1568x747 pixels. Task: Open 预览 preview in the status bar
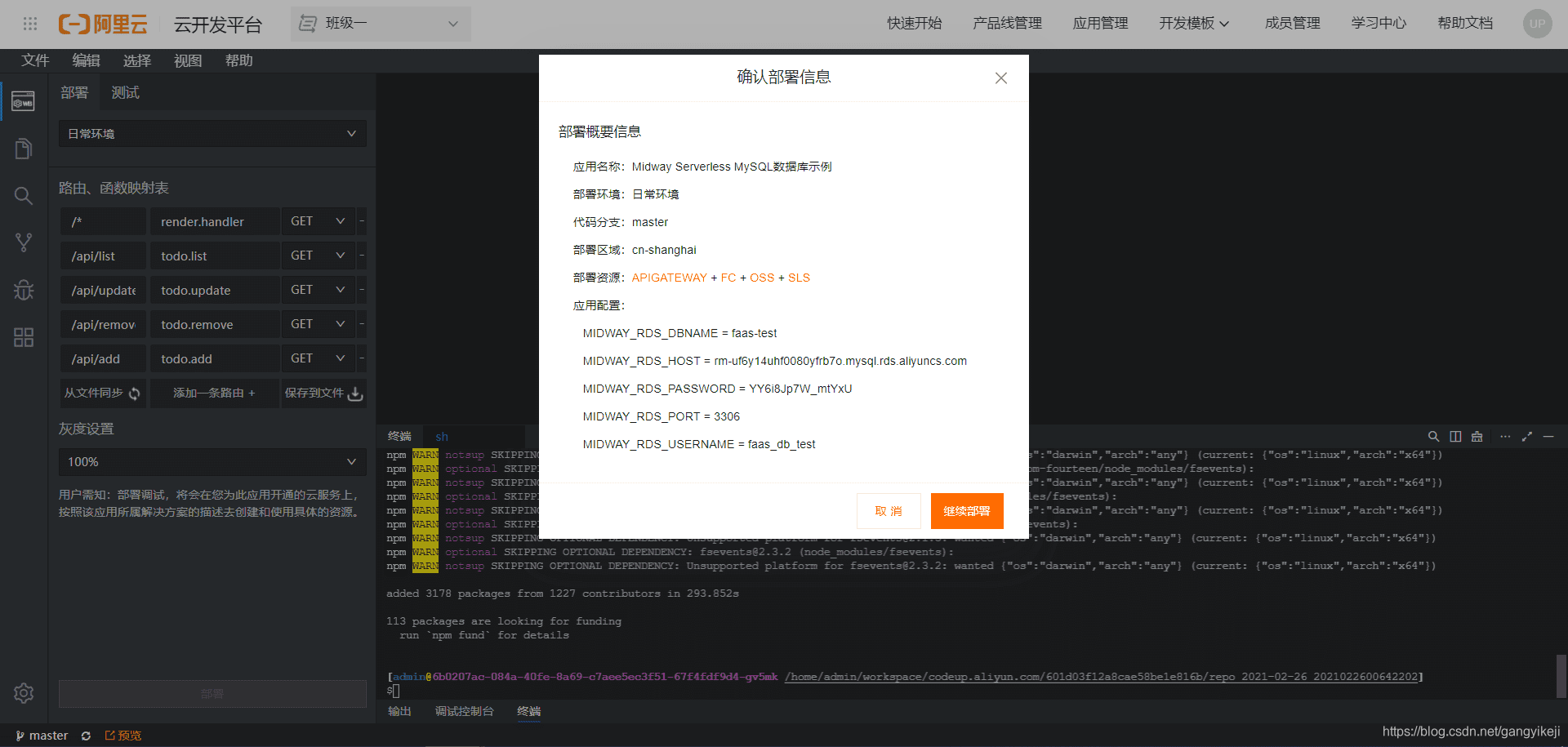(x=122, y=734)
